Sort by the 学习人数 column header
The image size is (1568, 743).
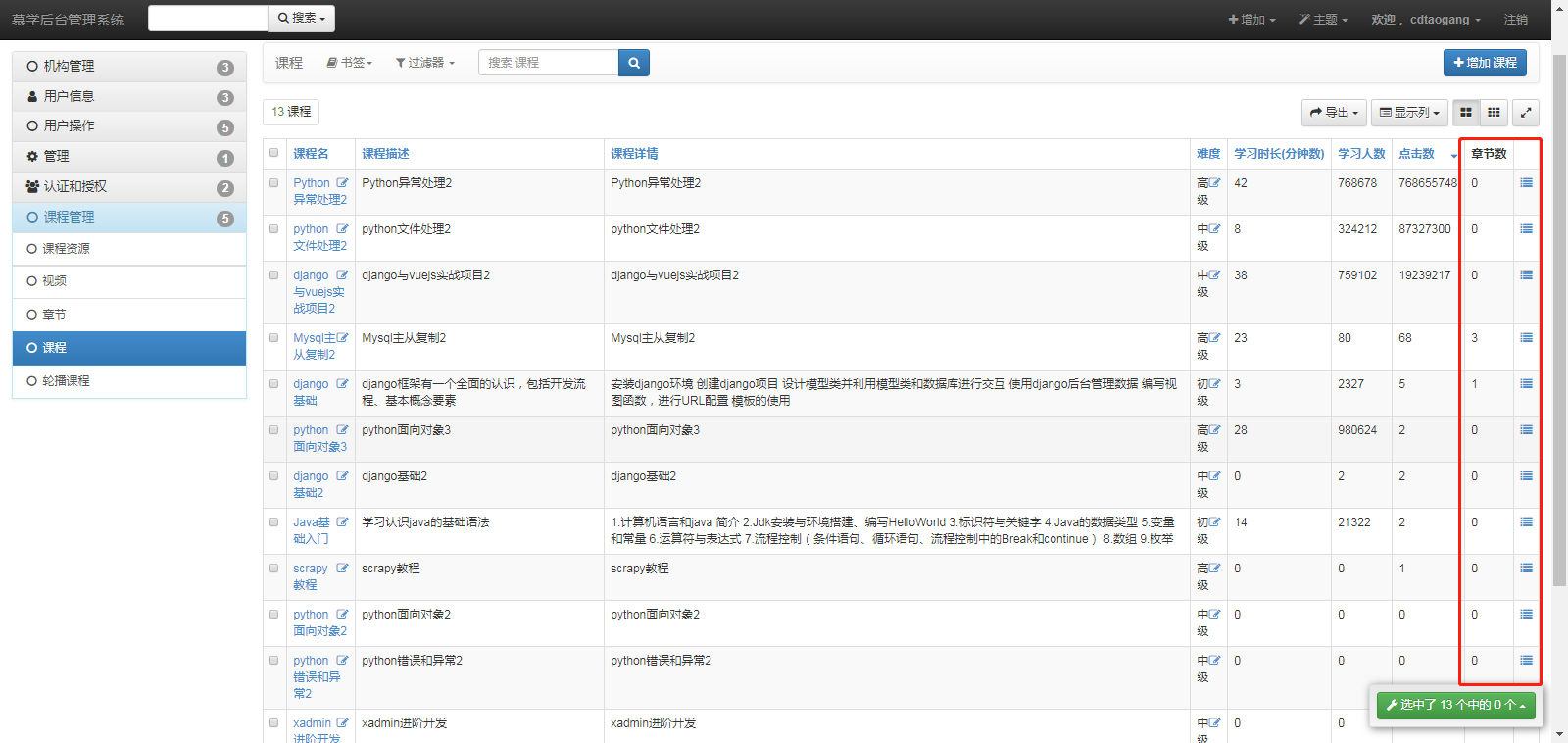[1361, 154]
